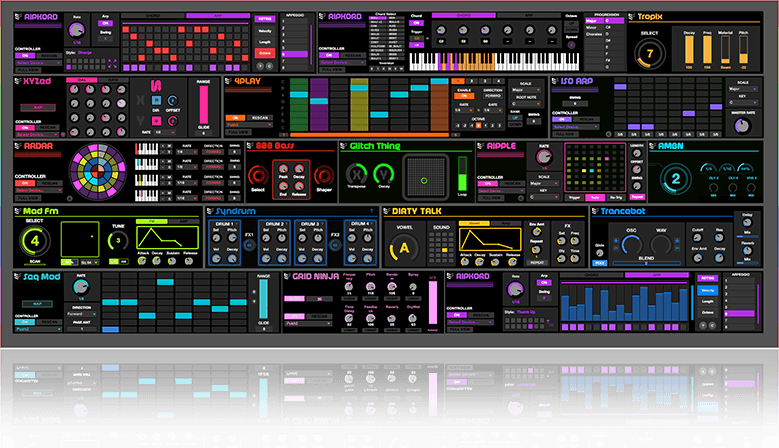This screenshot has width=779, height=448.
Task: Toggle the 4PLAY ENABLE ON switch
Action: [464, 96]
